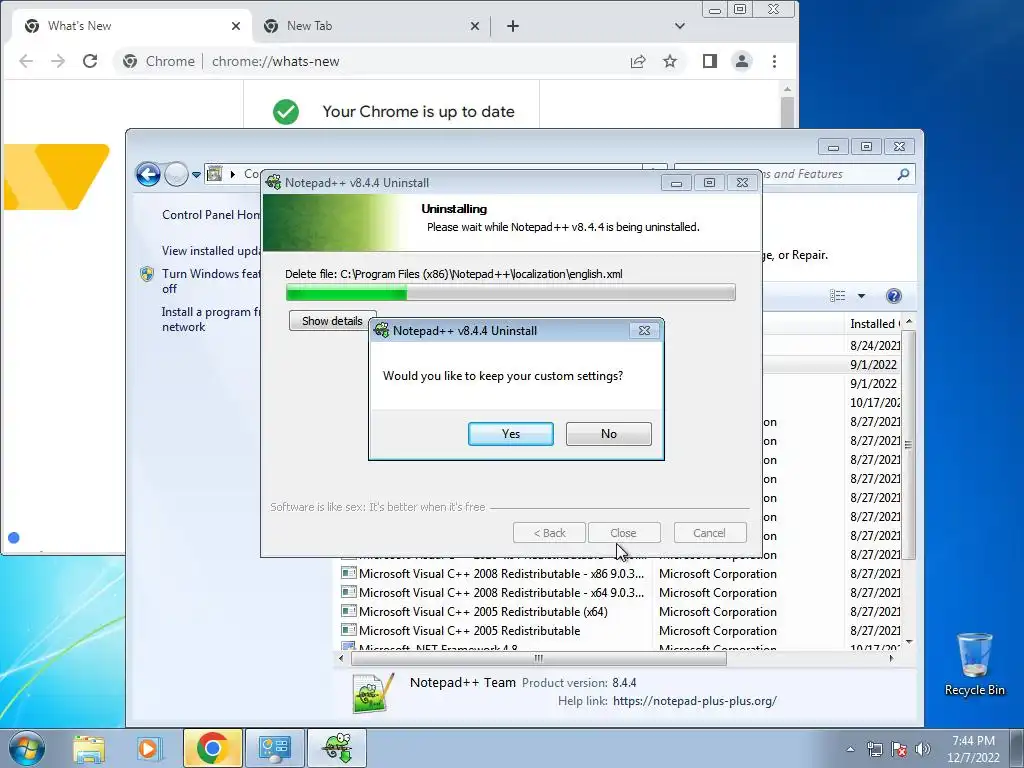1024x768 pixels.
Task: Click the Programs and Features search magnifier
Action: tap(903, 174)
